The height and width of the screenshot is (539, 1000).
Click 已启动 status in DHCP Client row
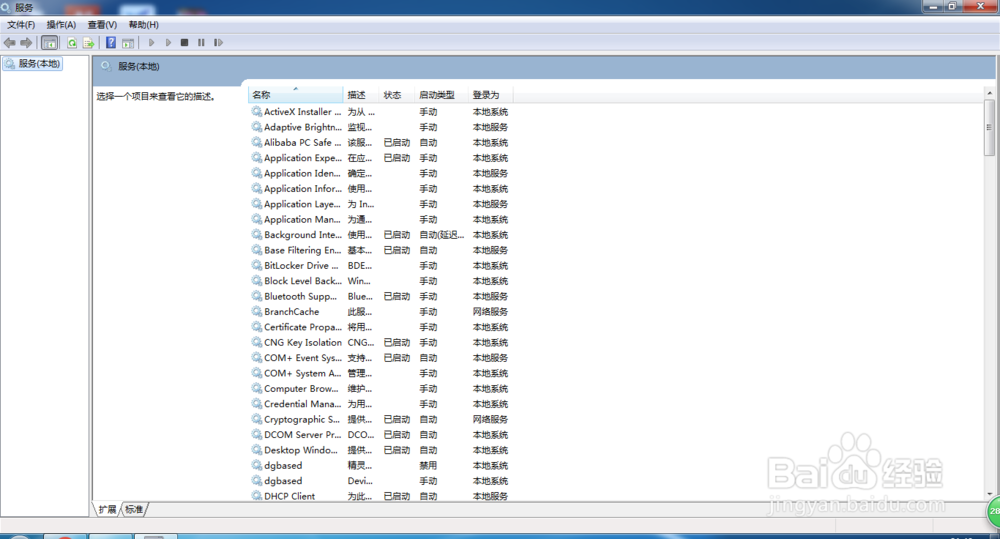tap(397, 496)
